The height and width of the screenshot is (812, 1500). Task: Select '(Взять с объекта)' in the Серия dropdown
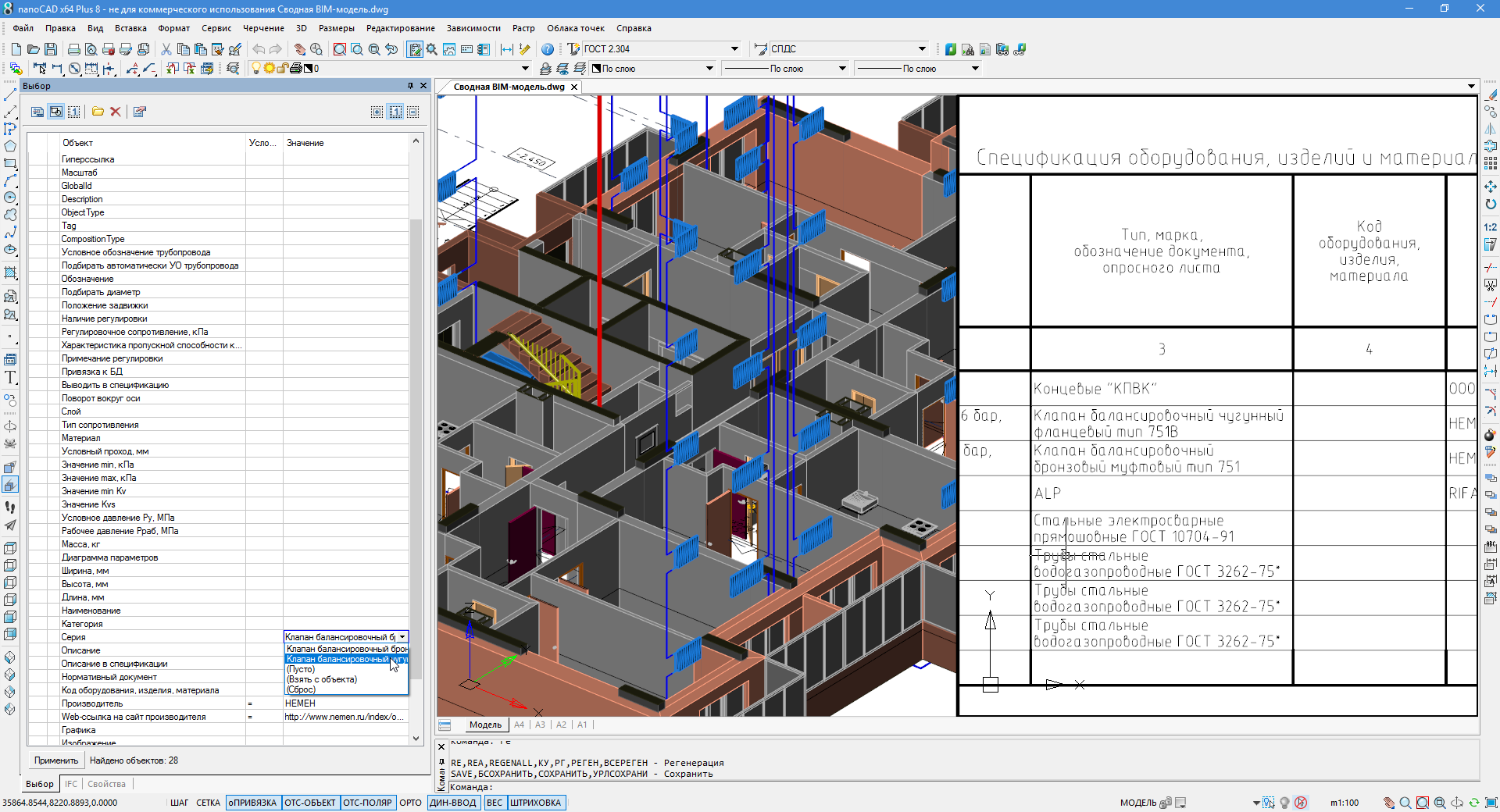click(320, 679)
